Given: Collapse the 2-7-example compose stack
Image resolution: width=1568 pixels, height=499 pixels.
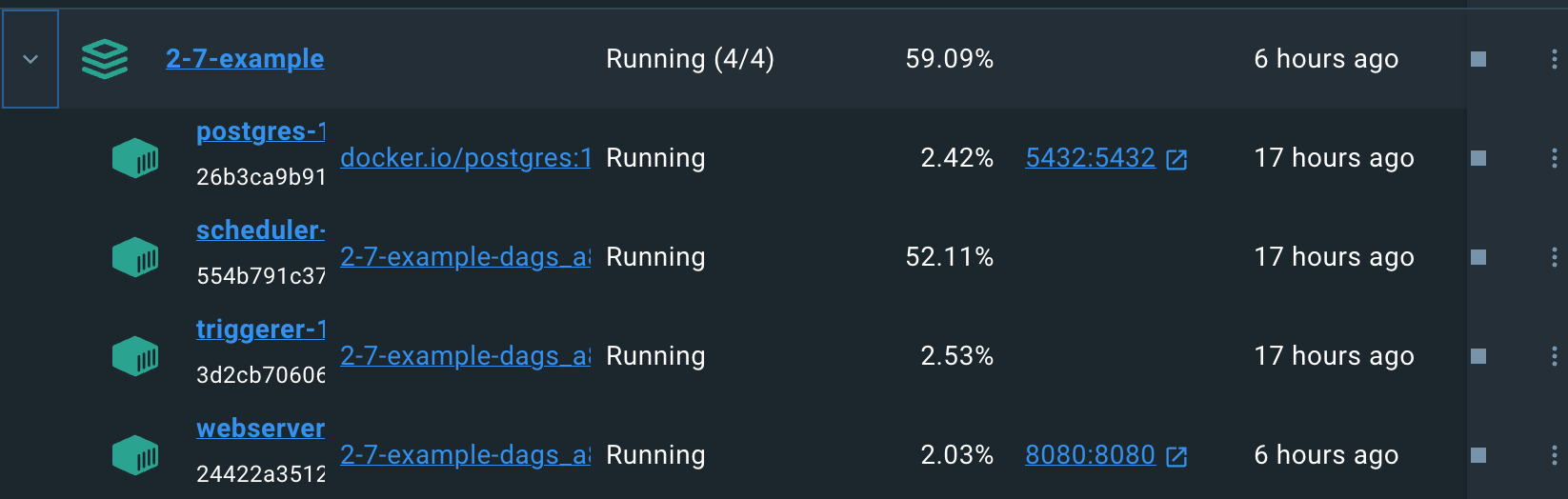Looking at the screenshot, I should (x=30, y=59).
